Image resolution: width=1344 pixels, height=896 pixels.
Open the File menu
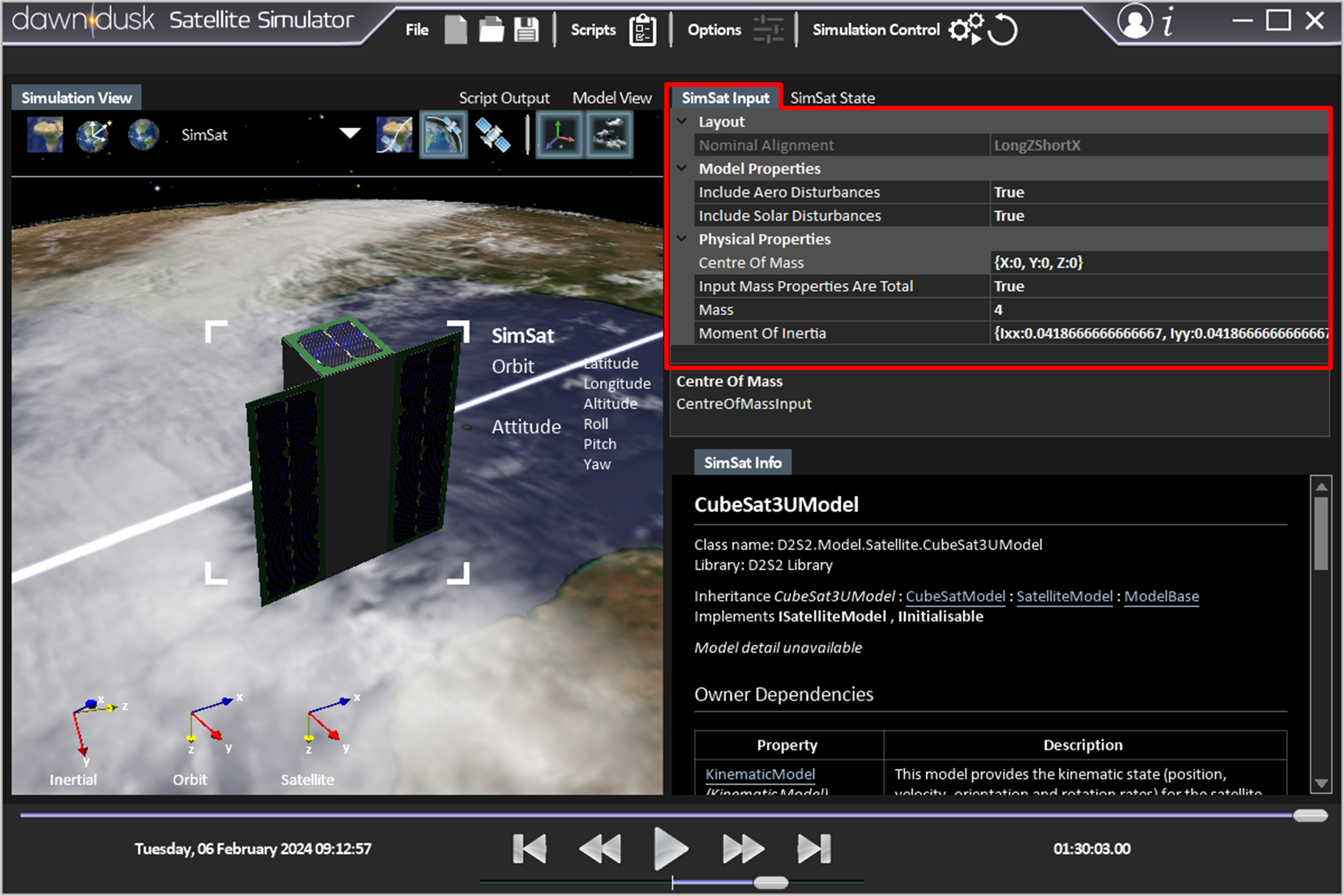tap(417, 30)
